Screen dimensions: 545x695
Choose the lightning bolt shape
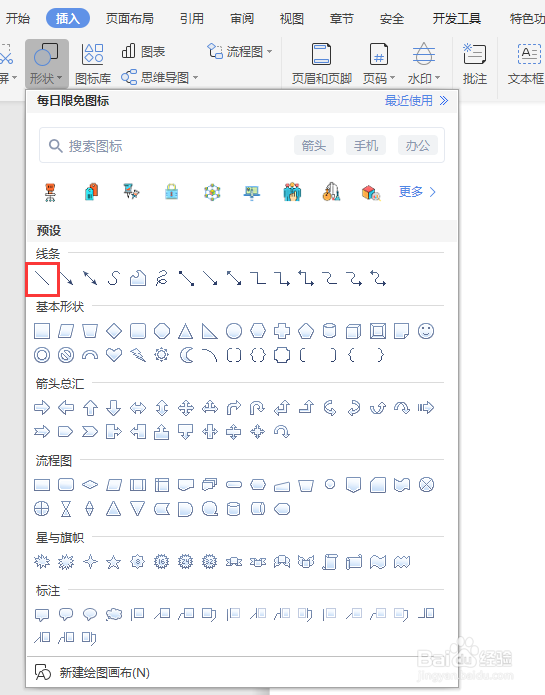138,355
